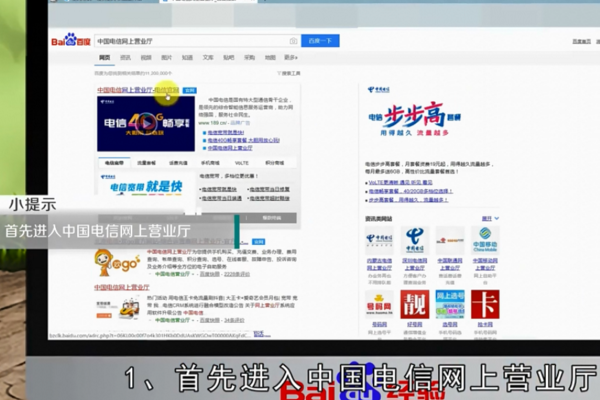Select the 网页 tab
600x400 pixels.
tap(104, 57)
